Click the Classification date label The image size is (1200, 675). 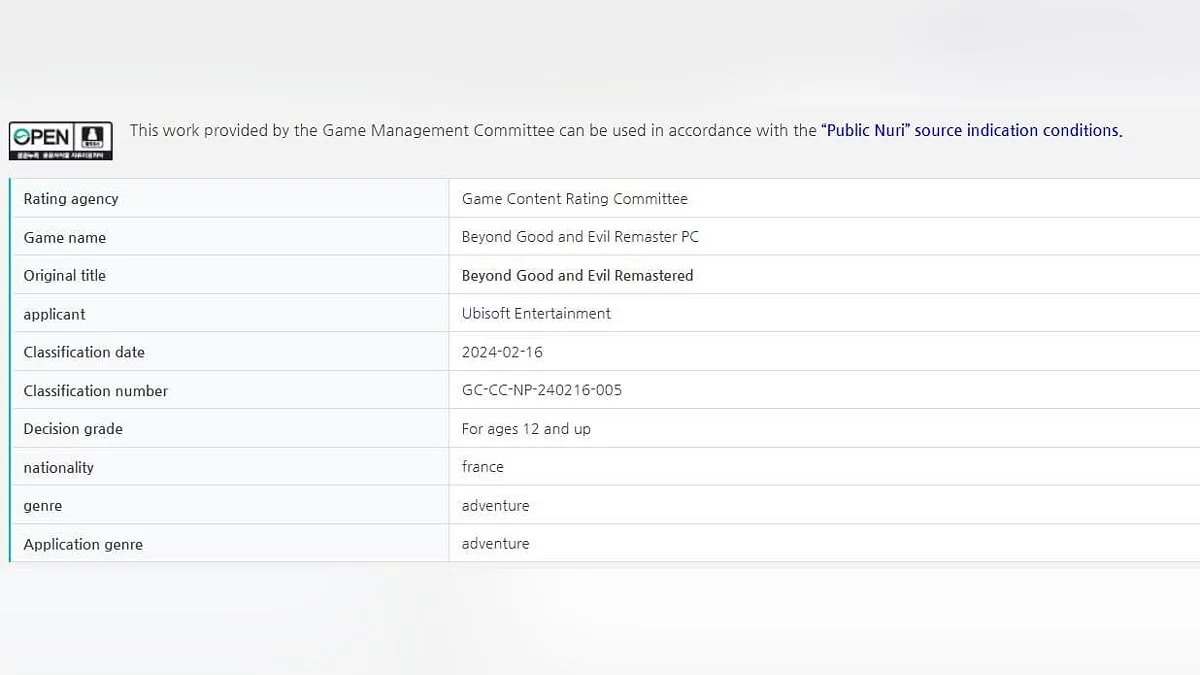[84, 352]
